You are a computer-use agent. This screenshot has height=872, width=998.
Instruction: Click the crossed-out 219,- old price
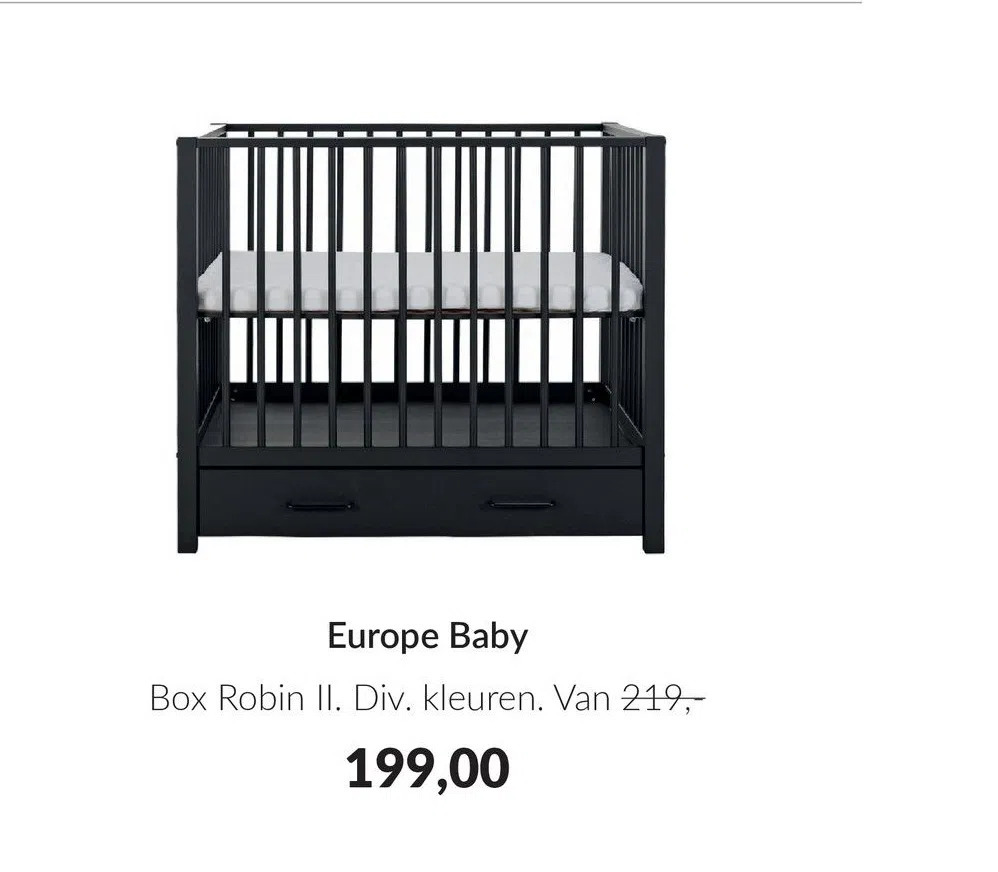[662, 697]
